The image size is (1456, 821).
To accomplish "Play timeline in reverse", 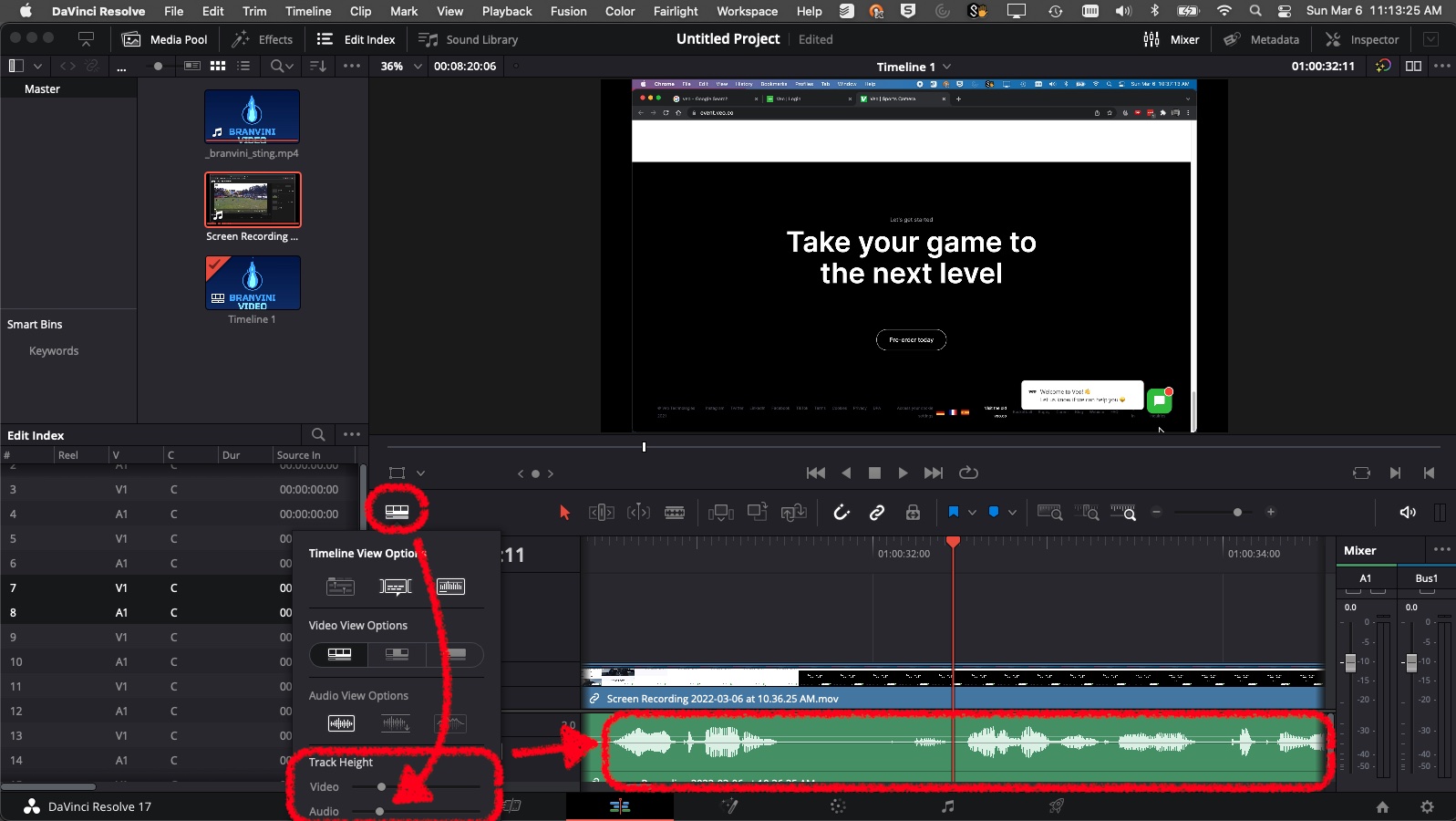I will tap(846, 473).
